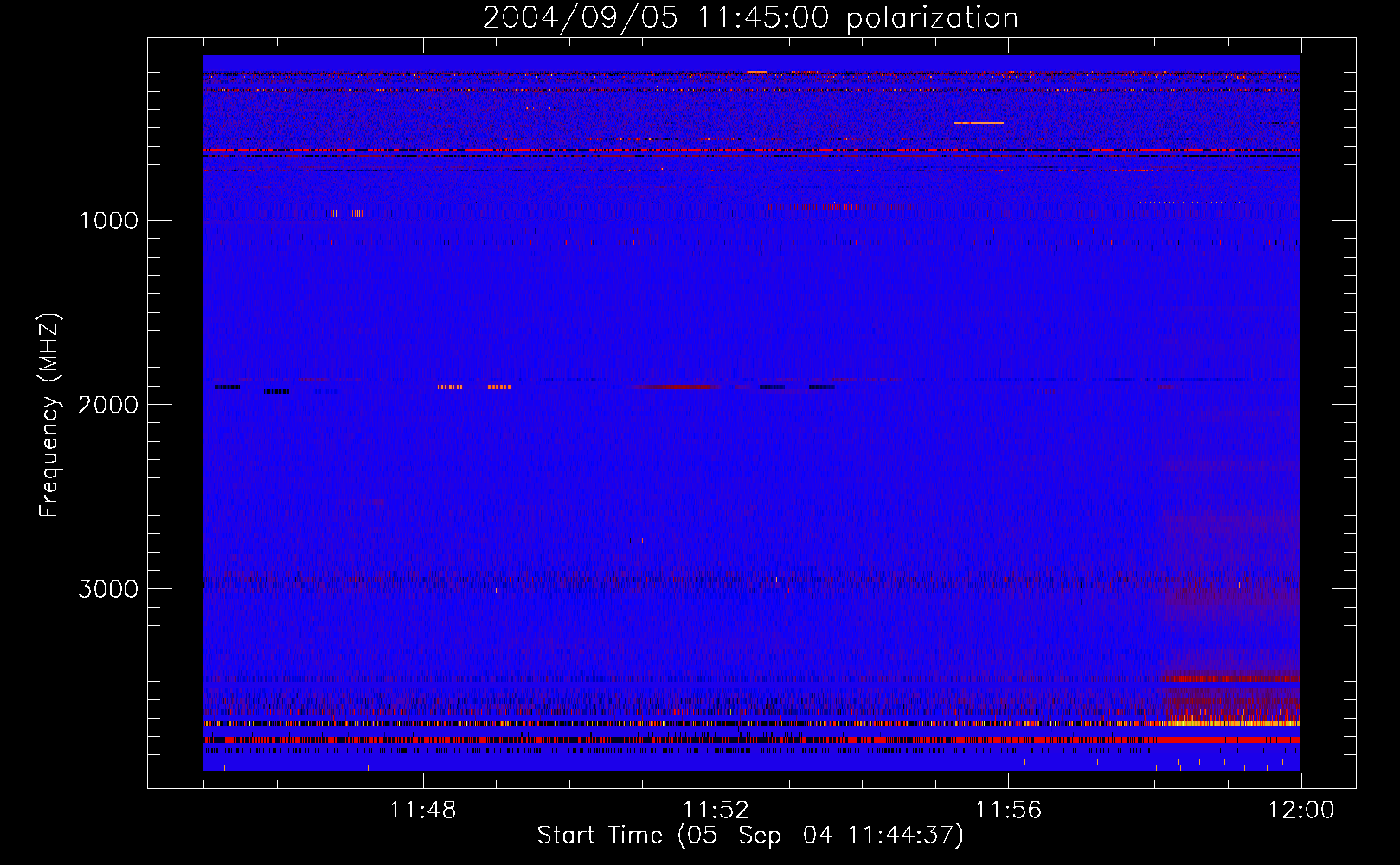1400x865 pixels.
Task: Click the 11:52 time tick label
Action: [716, 811]
